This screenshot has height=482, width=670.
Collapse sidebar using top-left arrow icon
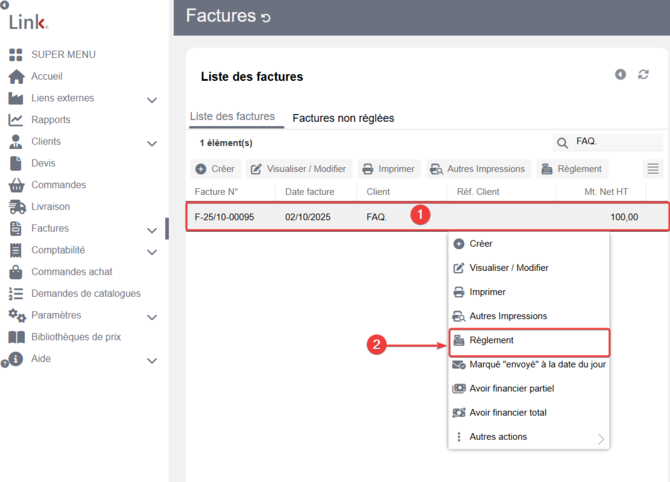[4, 5]
